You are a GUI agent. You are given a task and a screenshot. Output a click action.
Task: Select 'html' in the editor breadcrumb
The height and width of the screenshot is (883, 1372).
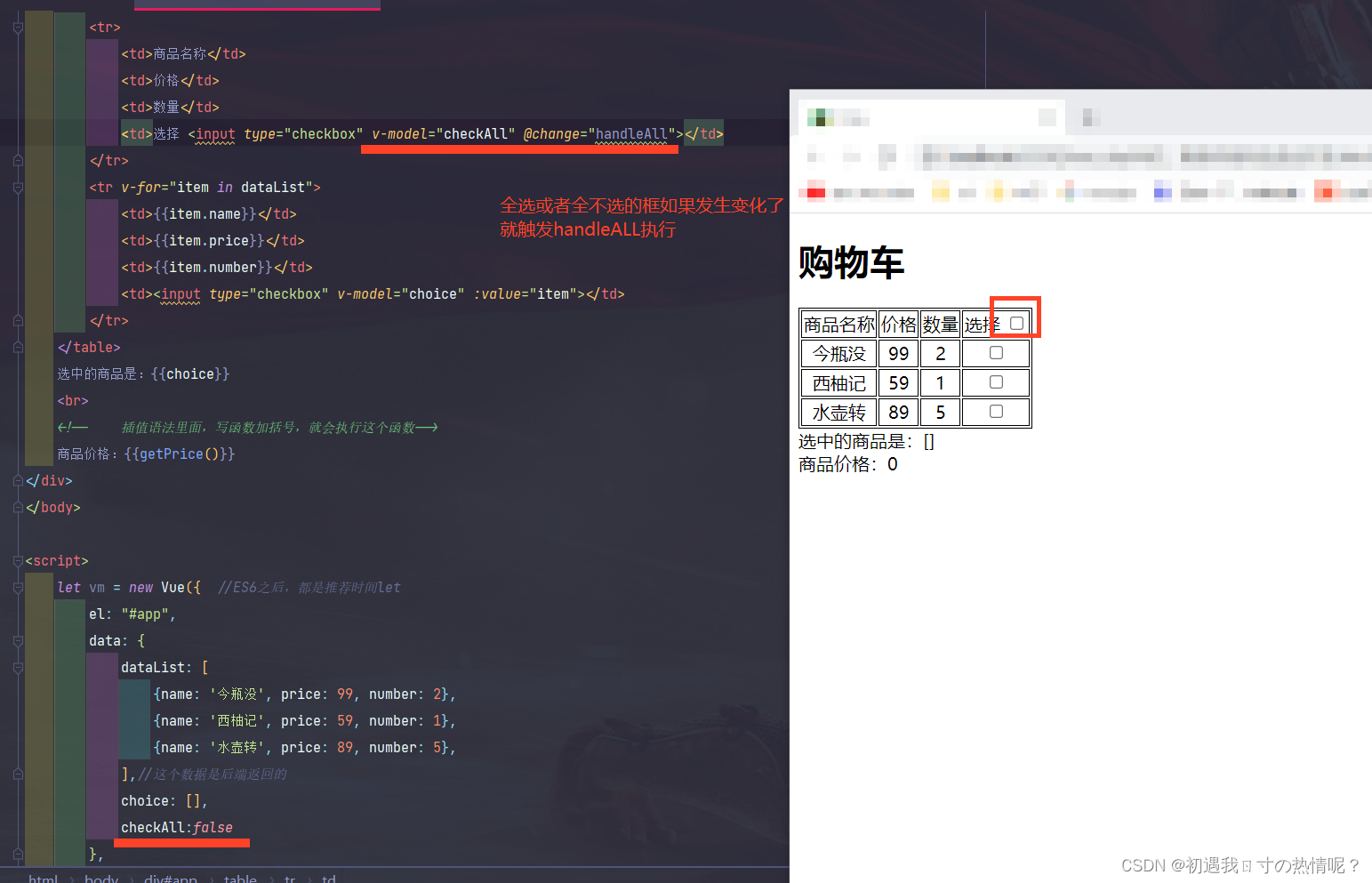(43, 878)
